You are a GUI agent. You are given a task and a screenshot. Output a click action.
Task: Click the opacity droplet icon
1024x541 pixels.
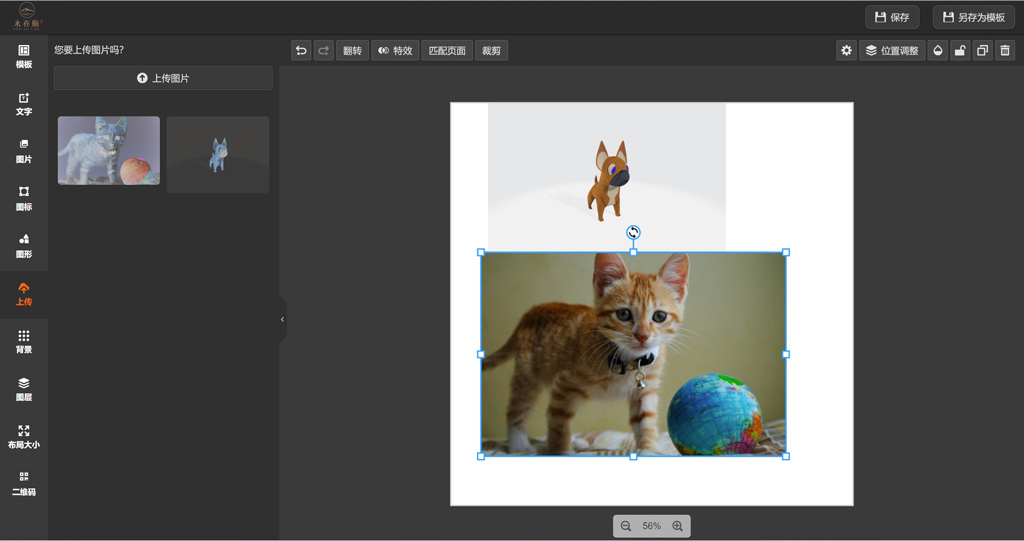click(938, 50)
